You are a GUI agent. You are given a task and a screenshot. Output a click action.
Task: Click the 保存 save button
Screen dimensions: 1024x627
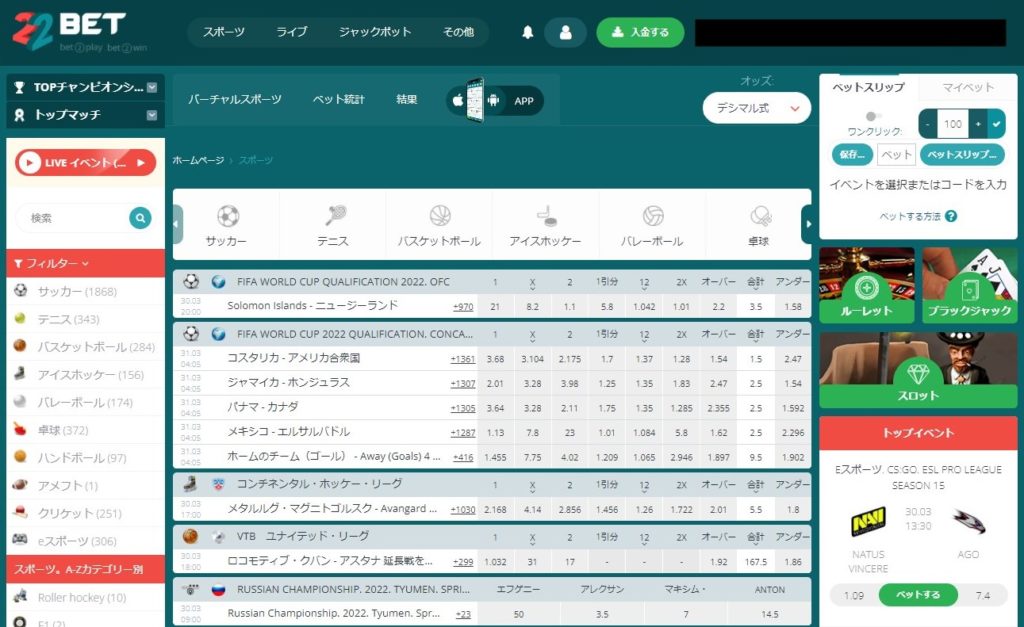tap(852, 155)
